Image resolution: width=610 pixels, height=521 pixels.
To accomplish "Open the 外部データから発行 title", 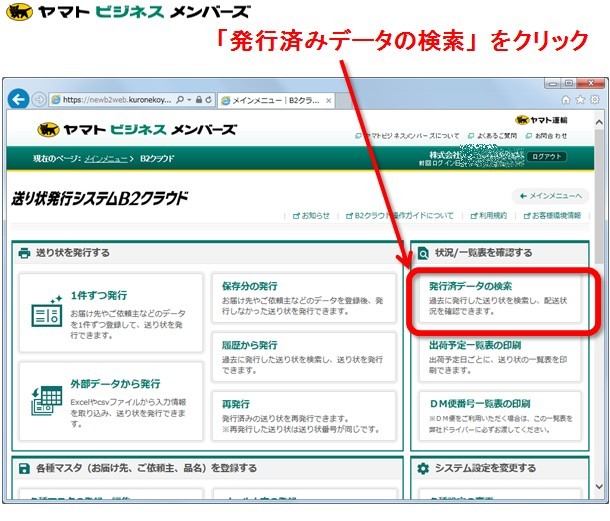I will click(115, 384).
